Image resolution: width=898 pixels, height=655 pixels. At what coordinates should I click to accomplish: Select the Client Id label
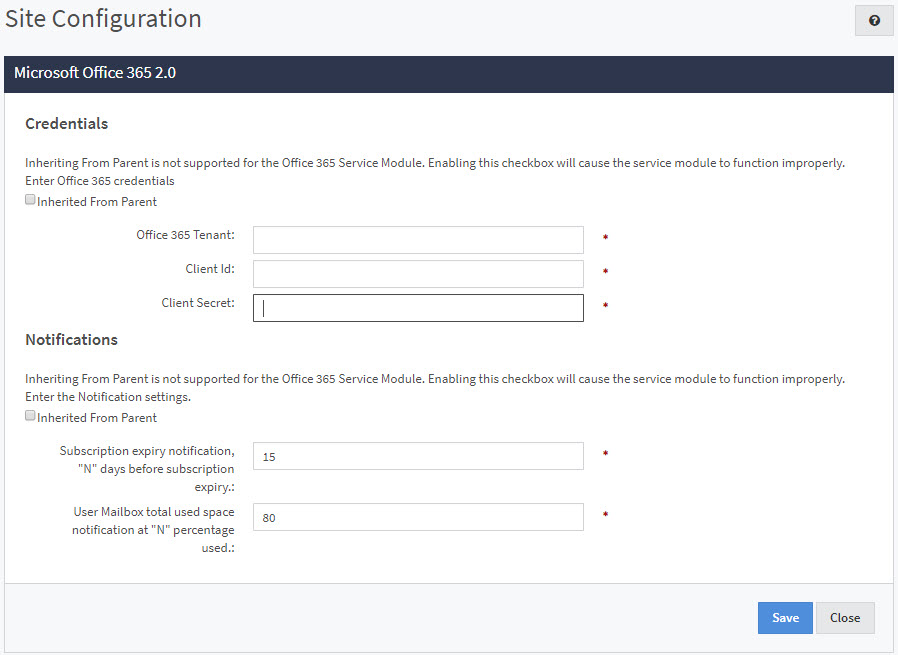[x=210, y=269]
